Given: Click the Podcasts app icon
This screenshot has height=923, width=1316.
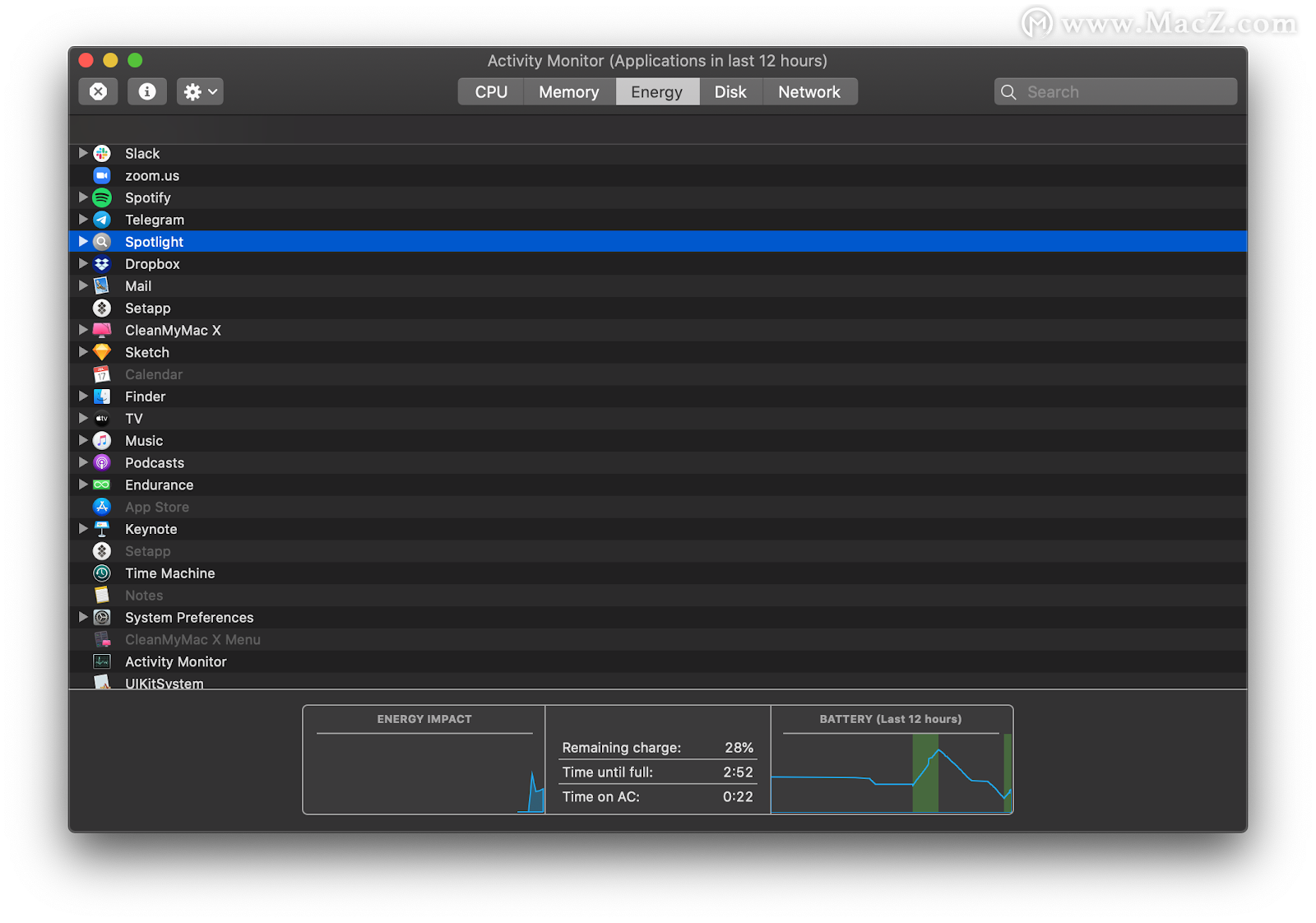Looking at the screenshot, I should pyautogui.click(x=102, y=463).
